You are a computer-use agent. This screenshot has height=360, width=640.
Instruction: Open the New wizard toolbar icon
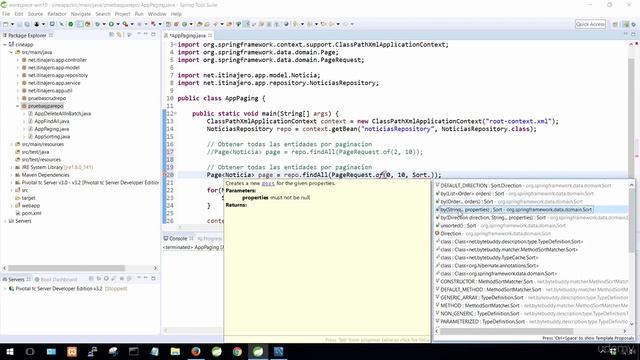[x=5, y=24]
